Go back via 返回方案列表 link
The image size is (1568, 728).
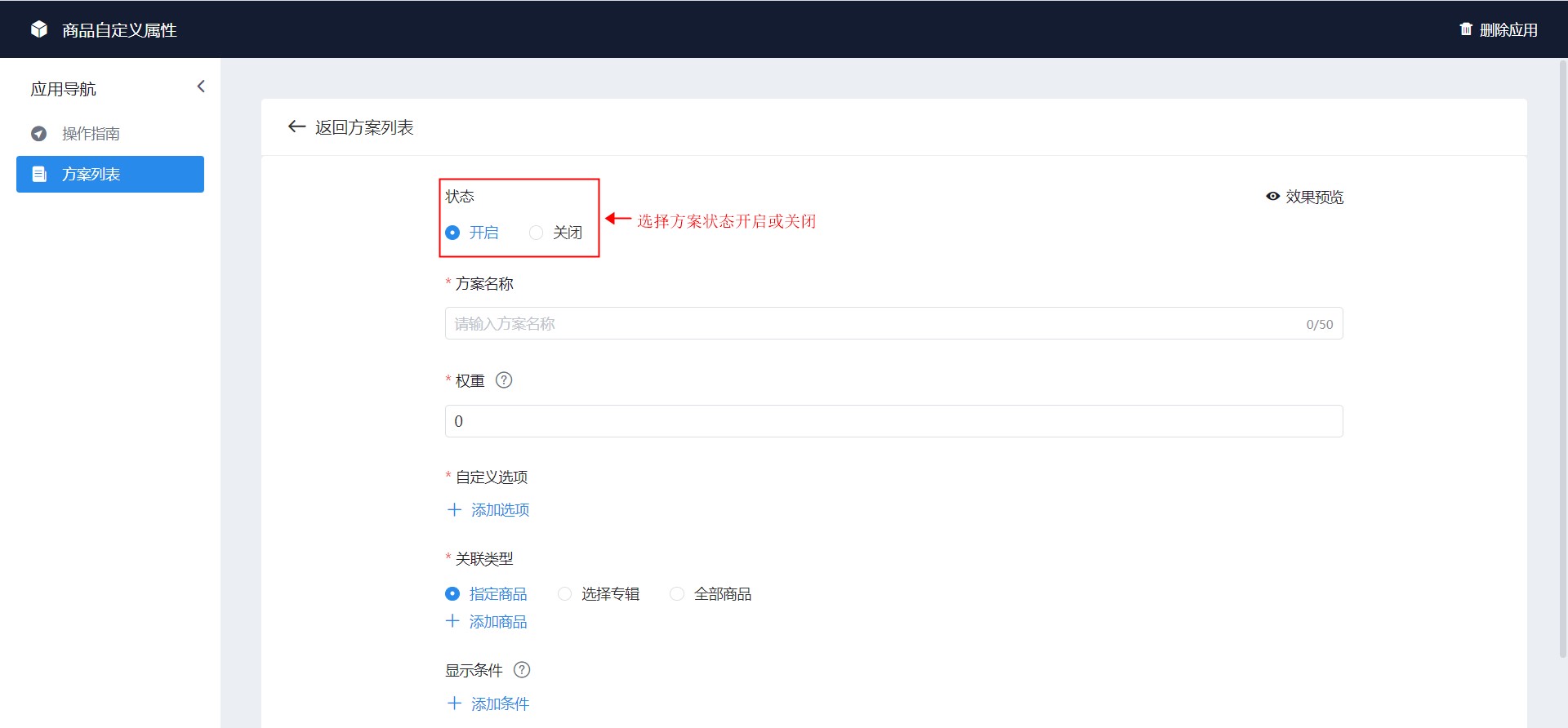[x=364, y=127]
